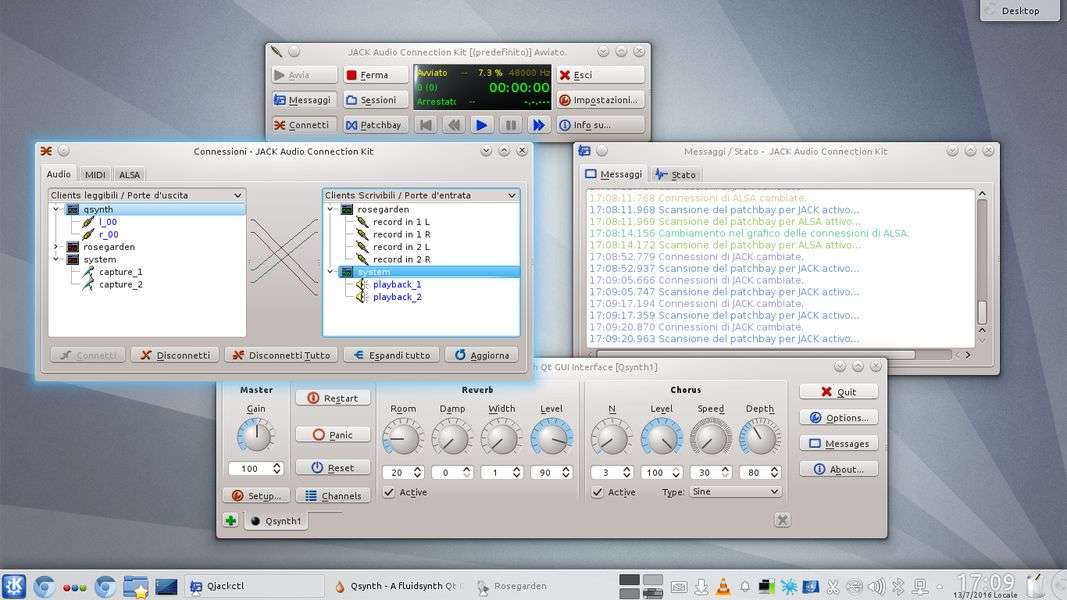Click the Disconnetti Tutto button
1067x600 pixels.
(280, 355)
